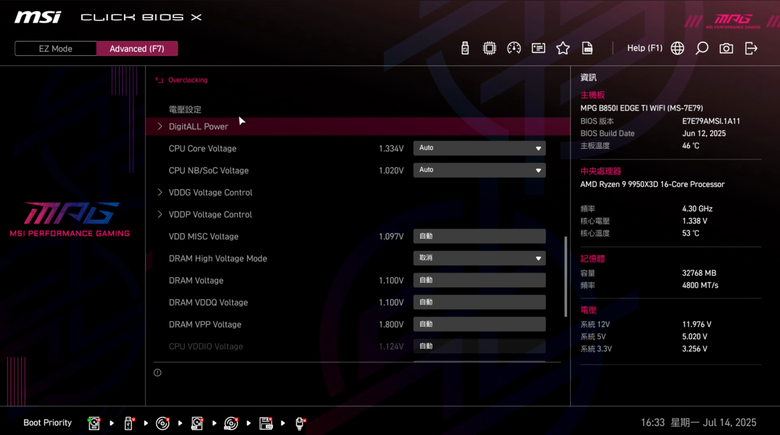Open CPU NB/SoC Voltage Auto dropdown
This screenshot has width=780, height=435.
pos(479,170)
